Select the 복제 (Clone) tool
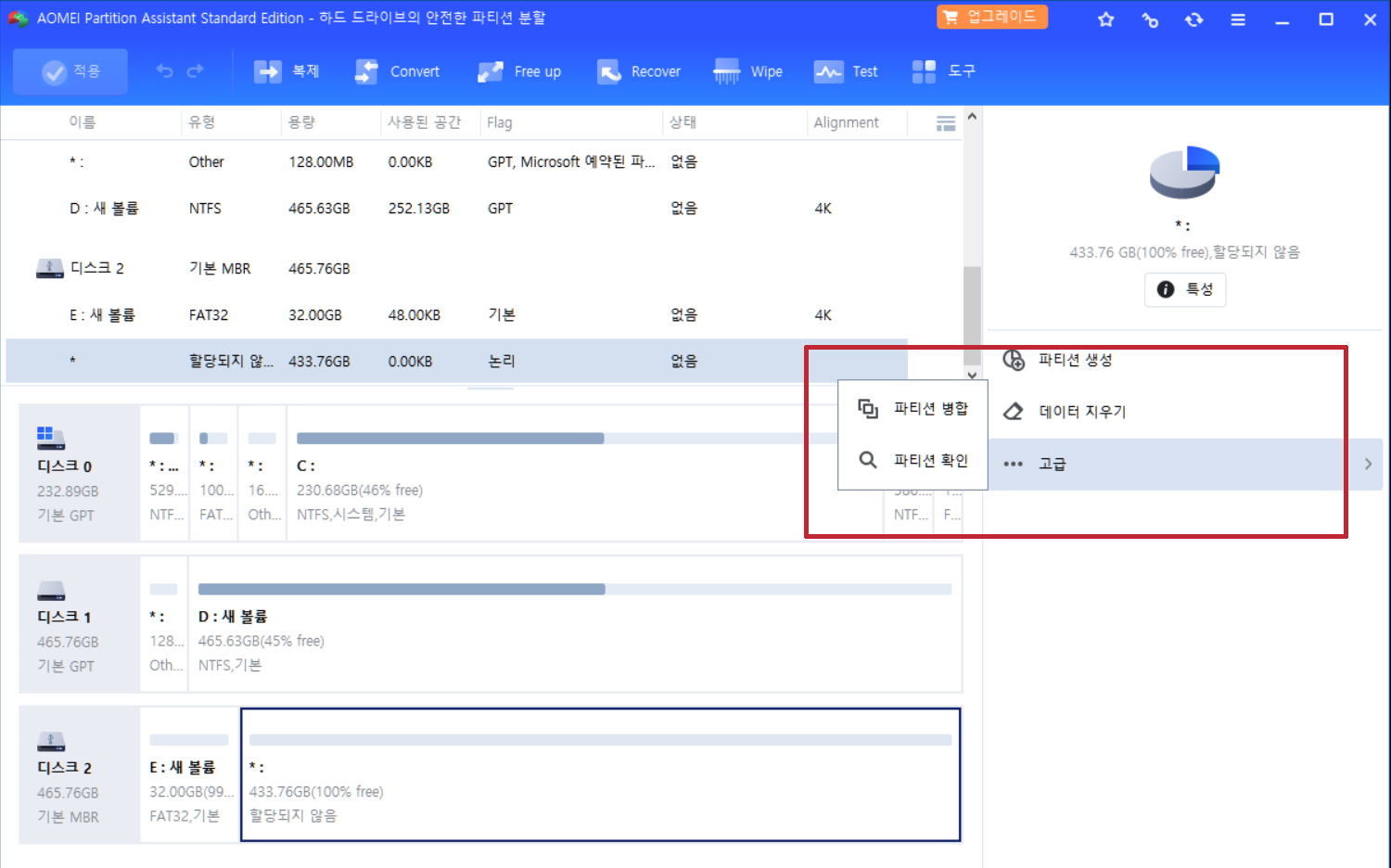1391x868 pixels. 287,71
